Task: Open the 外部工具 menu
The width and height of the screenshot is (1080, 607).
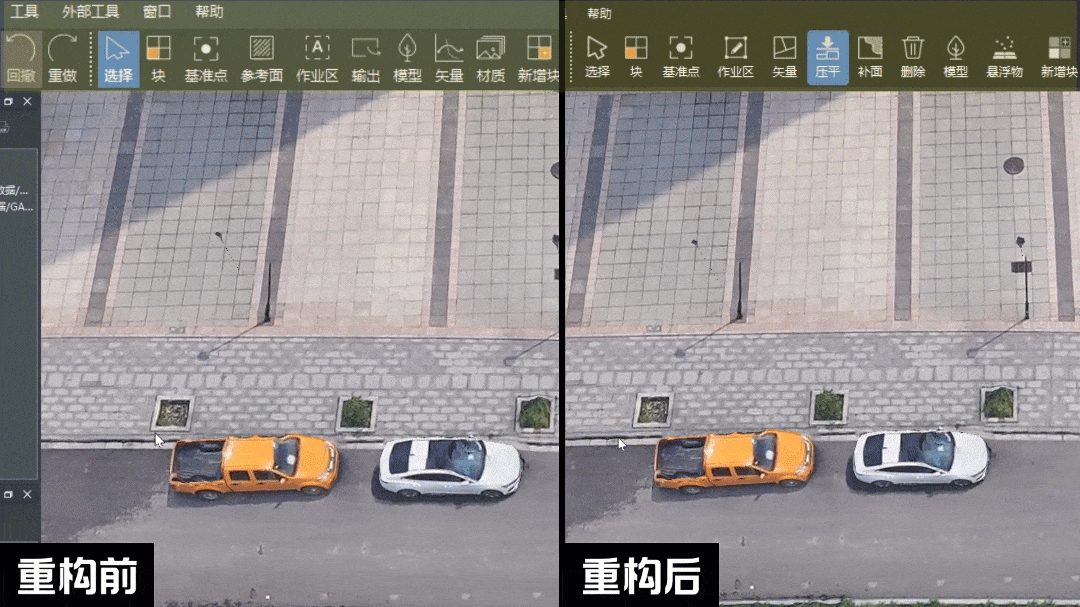Action: pyautogui.click(x=90, y=12)
